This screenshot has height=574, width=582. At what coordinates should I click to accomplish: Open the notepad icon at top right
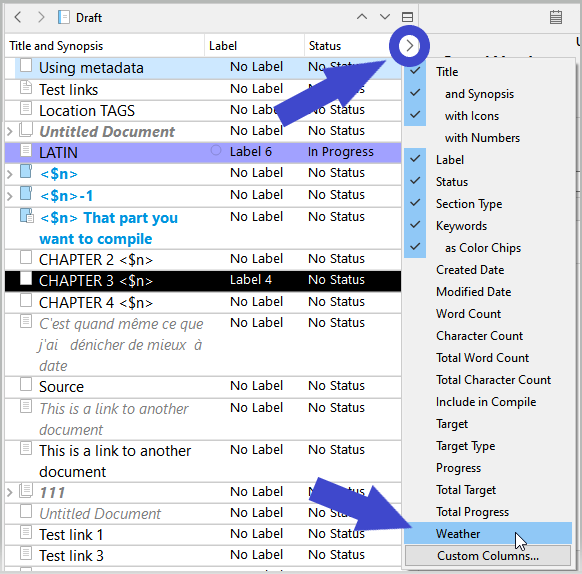click(556, 17)
